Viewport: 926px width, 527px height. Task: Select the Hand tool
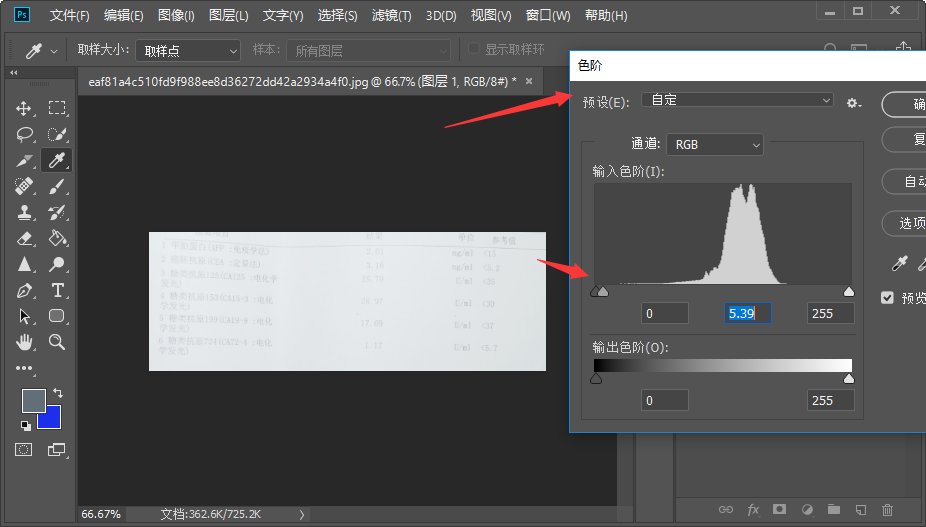click(x=24, y=342)
